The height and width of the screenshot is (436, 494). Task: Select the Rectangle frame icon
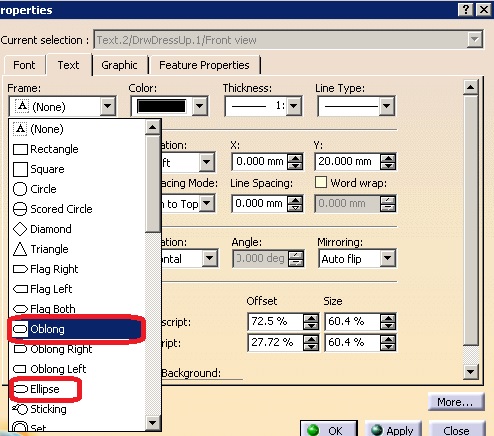(x=20, y=149)
